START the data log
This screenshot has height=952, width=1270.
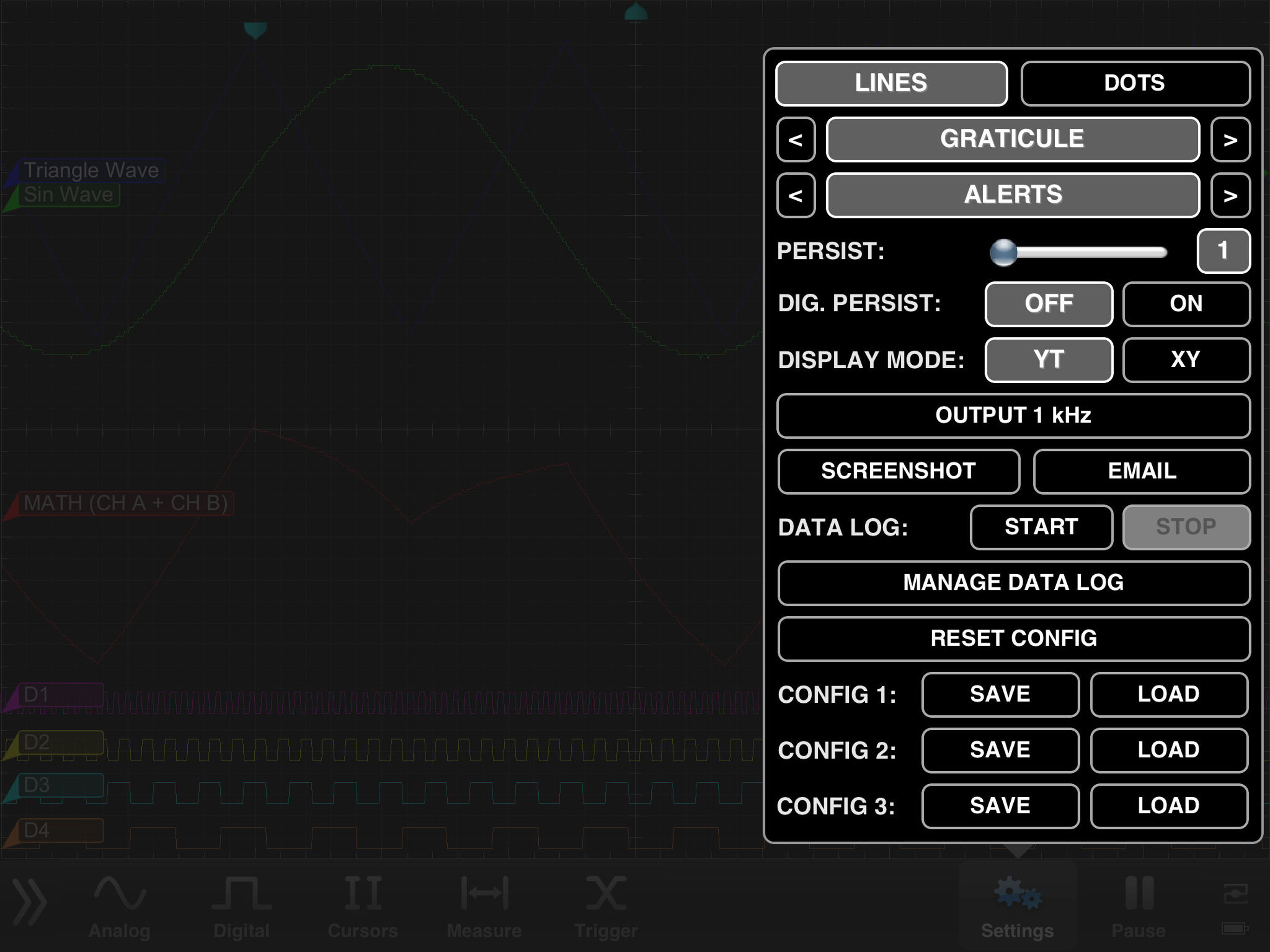(1041, 527)
